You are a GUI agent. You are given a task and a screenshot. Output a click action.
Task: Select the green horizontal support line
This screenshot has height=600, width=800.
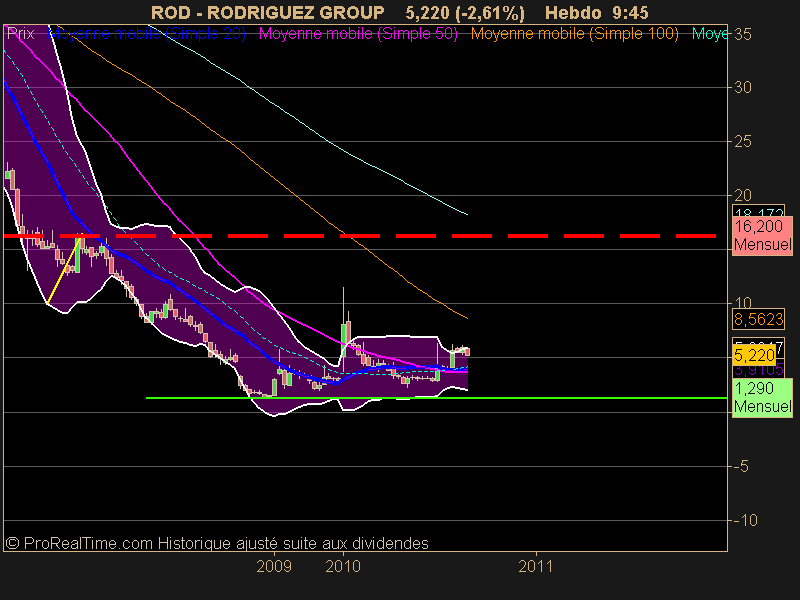point(436,397)
